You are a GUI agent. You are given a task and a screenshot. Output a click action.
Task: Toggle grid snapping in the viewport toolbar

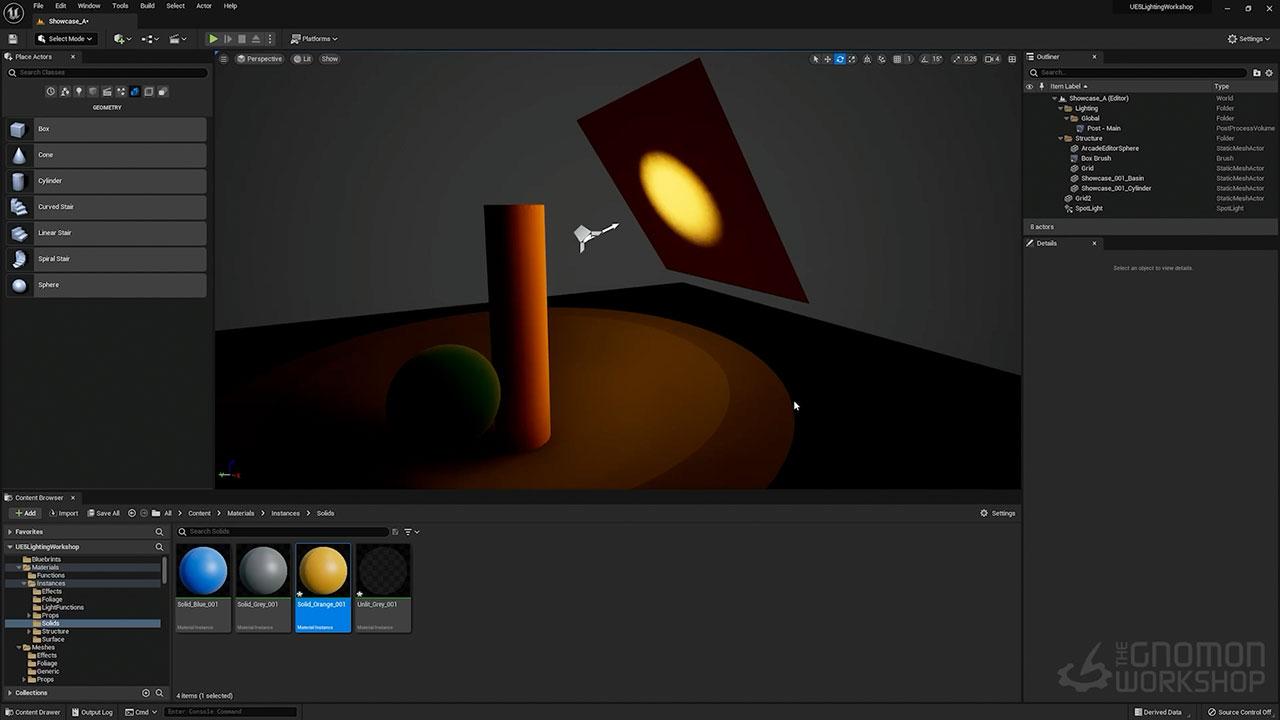(x=897, y=59)
